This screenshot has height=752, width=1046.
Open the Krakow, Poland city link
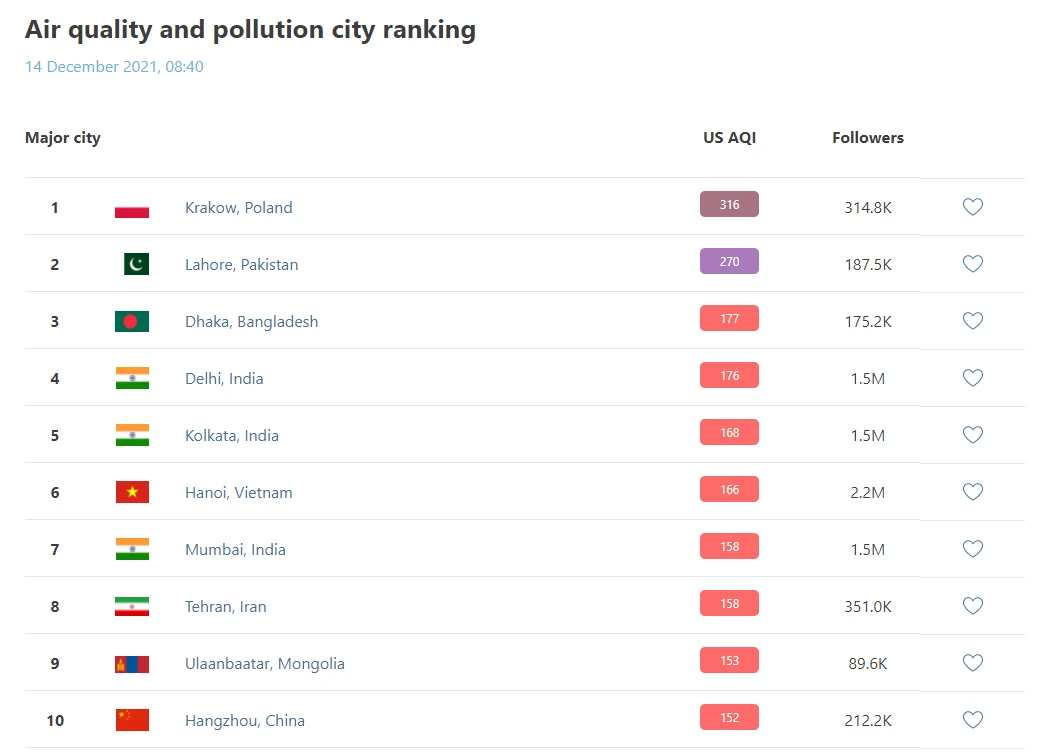tap(239, 208)
